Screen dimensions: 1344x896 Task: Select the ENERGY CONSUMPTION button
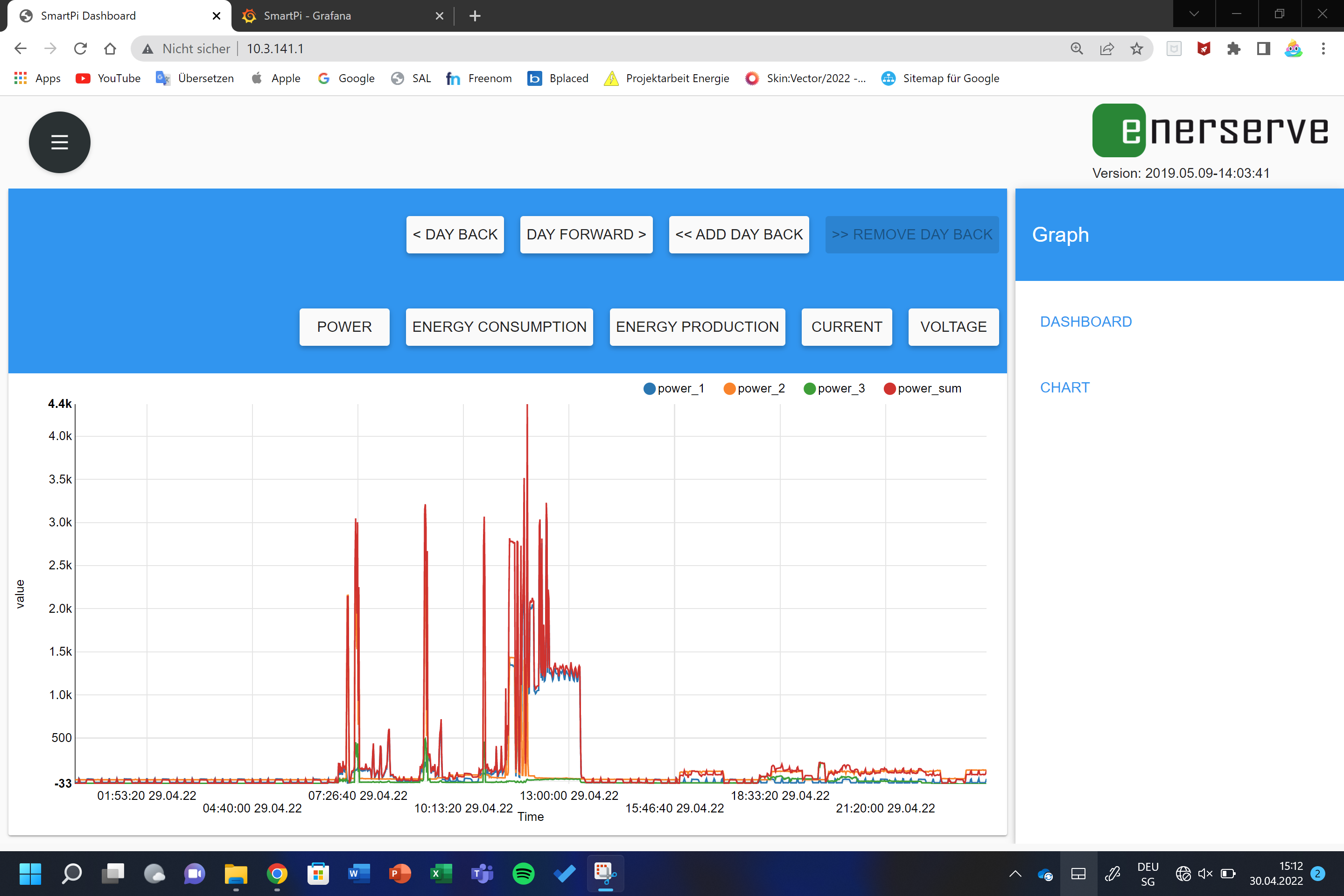coord(499,327)
